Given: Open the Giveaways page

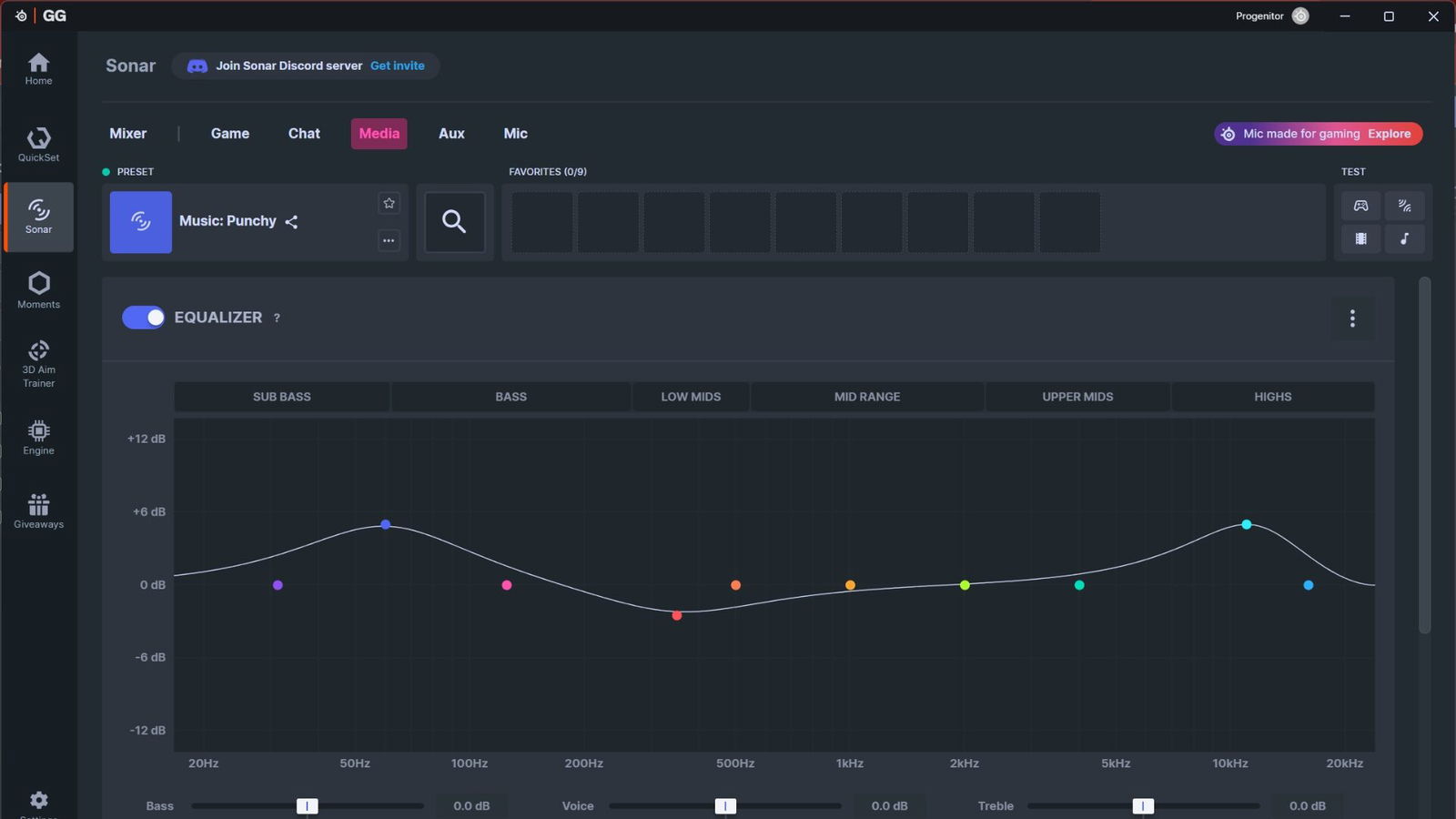Looking at the screenshot, I should coord(38,511).
